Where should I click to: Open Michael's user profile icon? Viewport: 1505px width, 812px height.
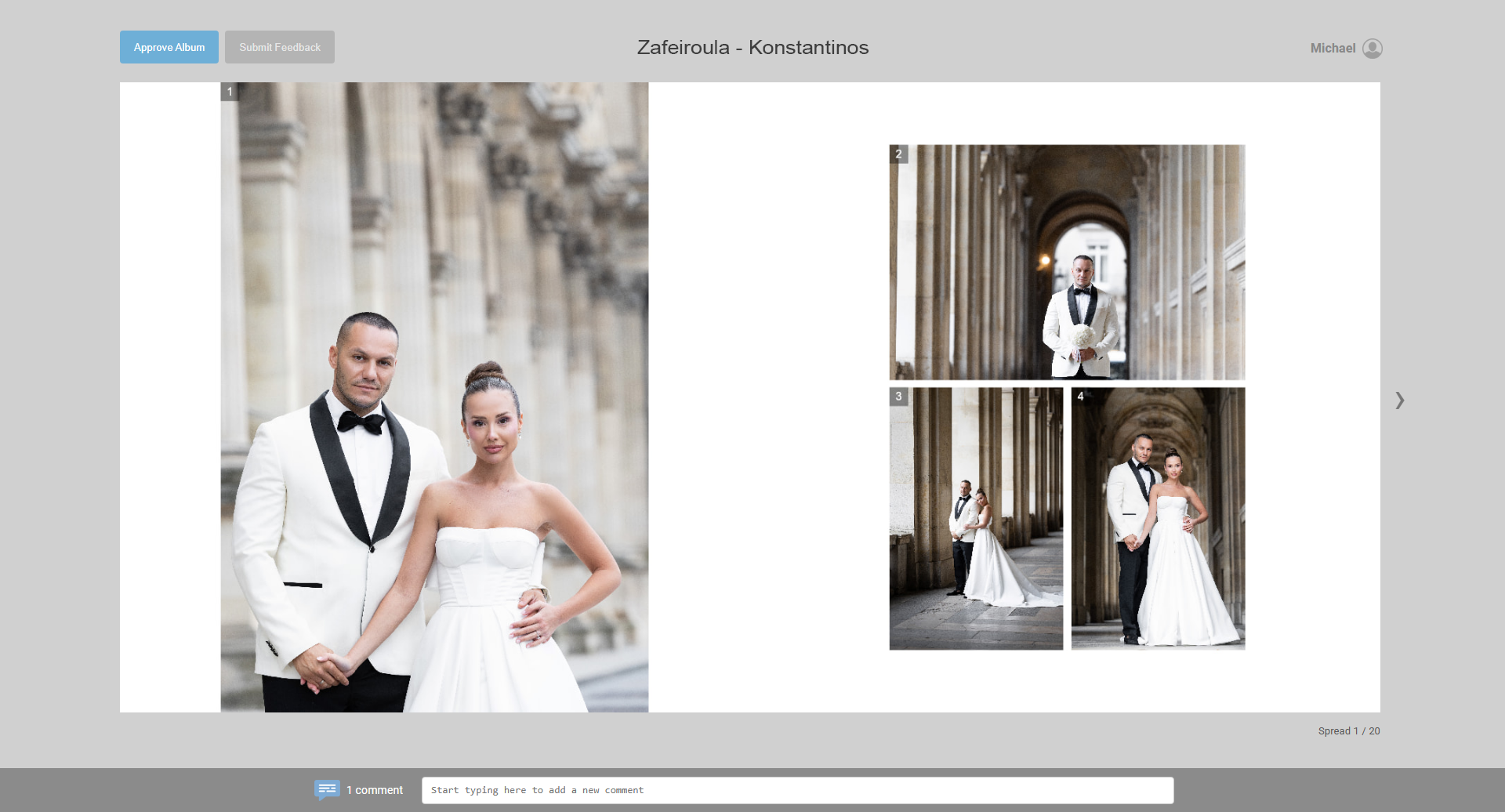tap(1373, 49)
